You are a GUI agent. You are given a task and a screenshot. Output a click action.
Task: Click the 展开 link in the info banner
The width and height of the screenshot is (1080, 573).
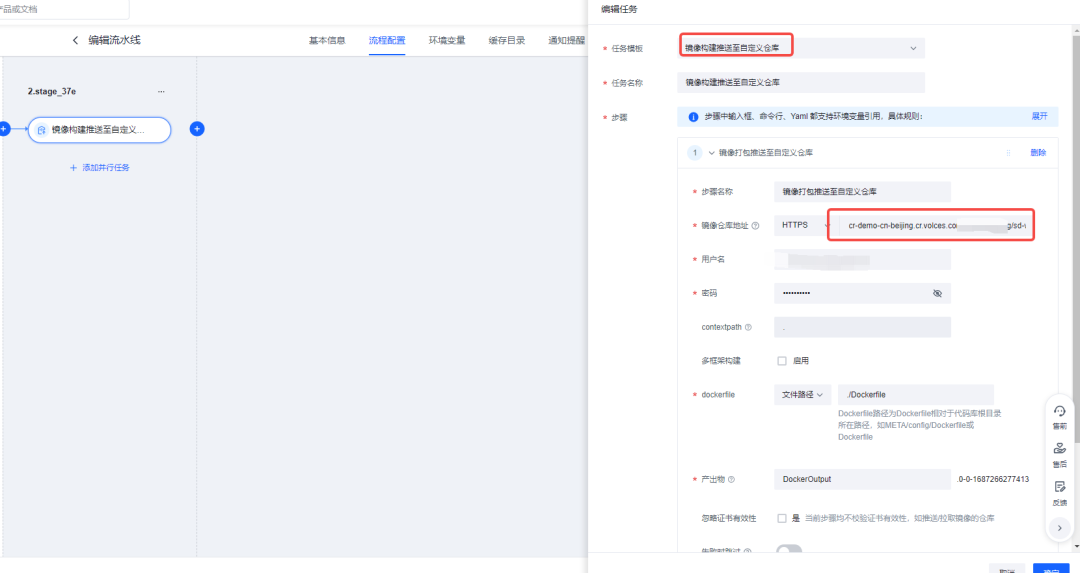point(1039,116)
